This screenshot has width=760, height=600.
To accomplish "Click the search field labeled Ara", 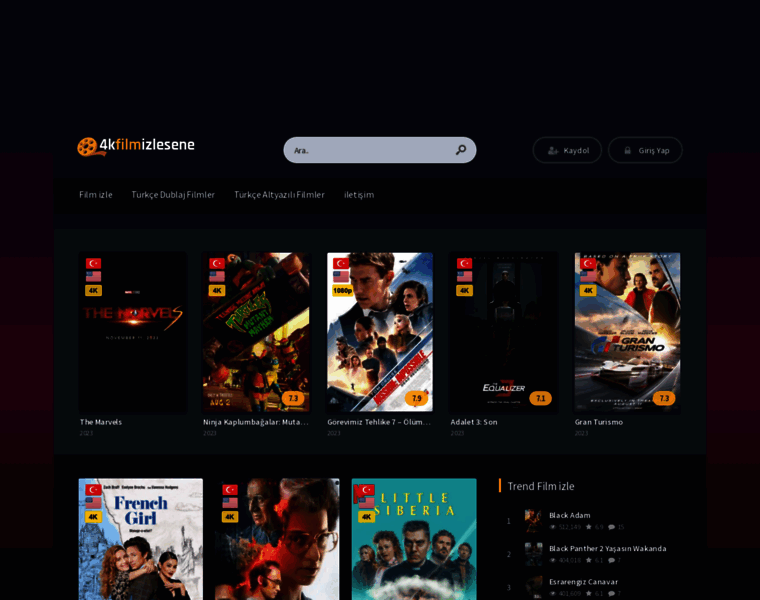I will point(380,150).
